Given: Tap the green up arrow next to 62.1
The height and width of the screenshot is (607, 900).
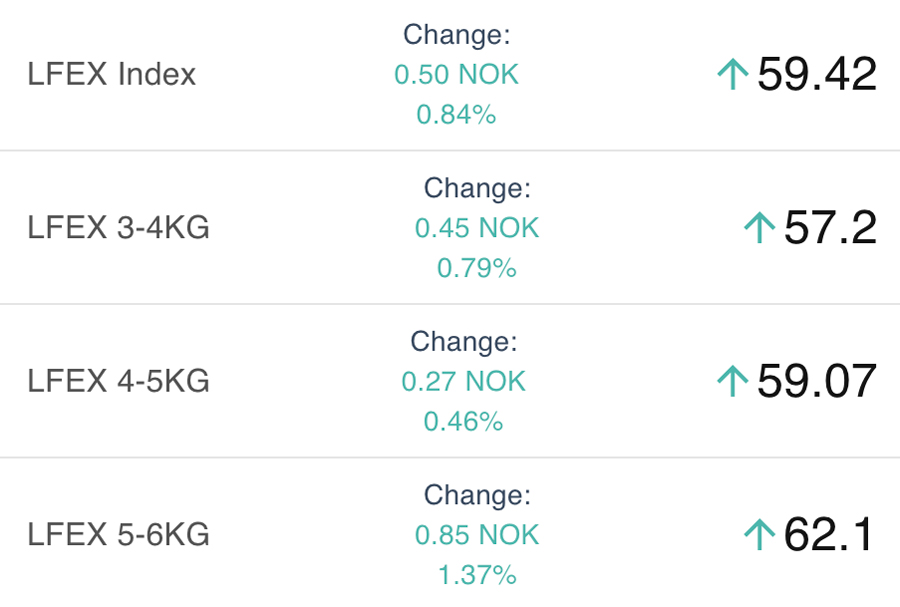Looking at the screenshot, I should point(760,535).
